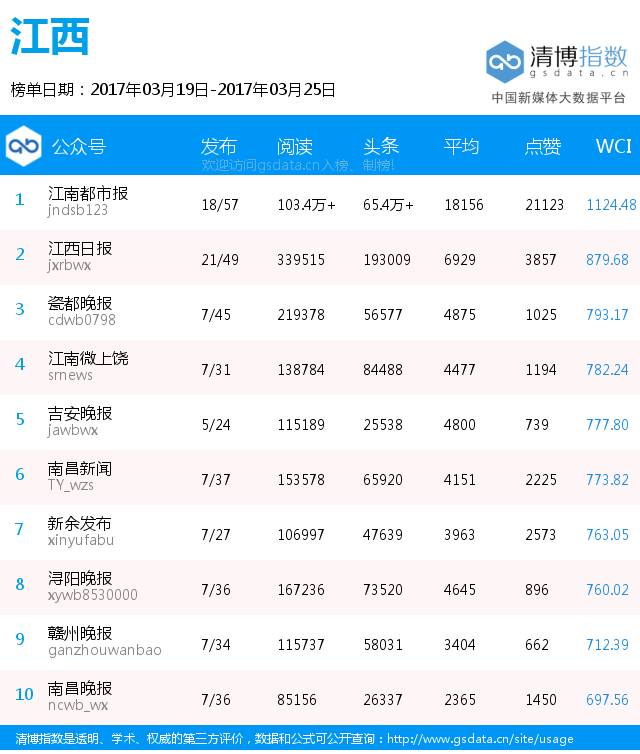Click the hexagon icon beside 公众号 header
Image resolution: width=640 pixels, height=754 pixels.
tap(23, 146)
